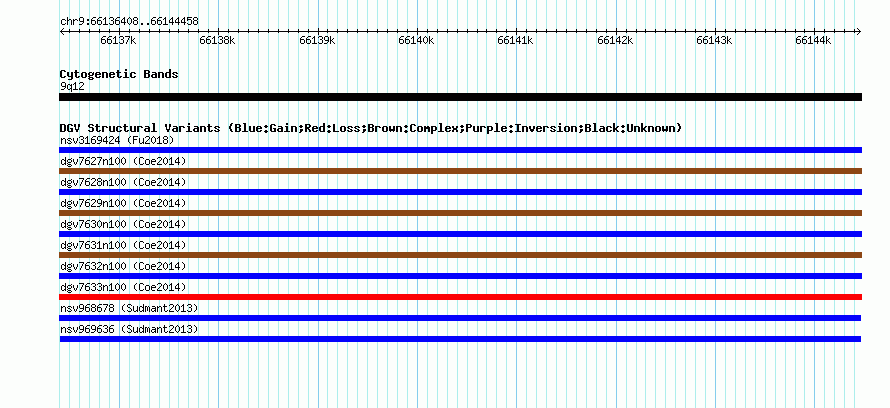Click the DGV Structural Variants track title

click(x=371, y=128)
